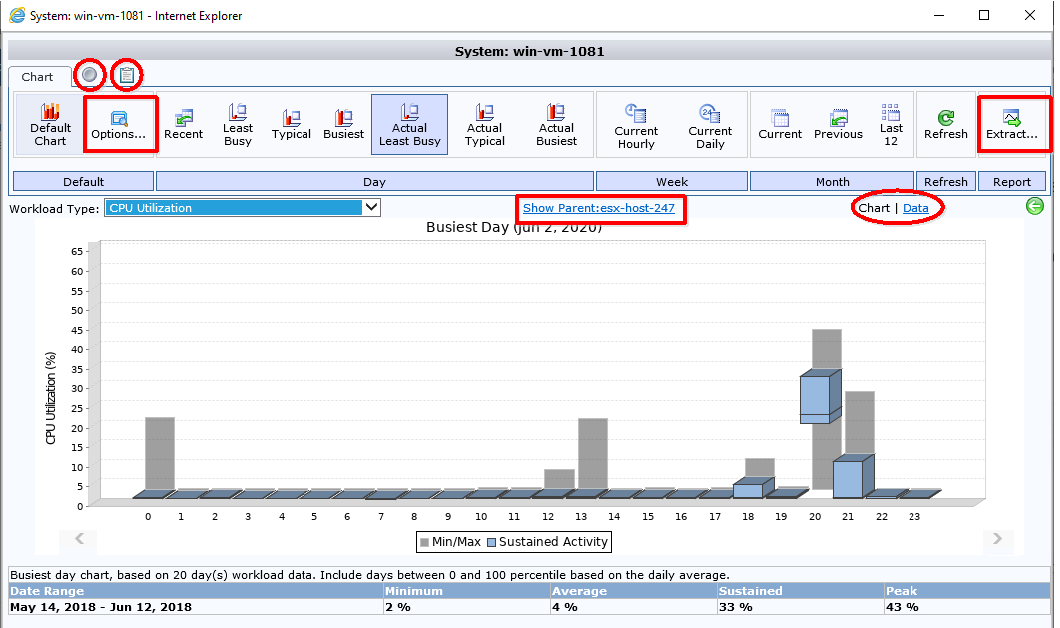Screen dimensions: 1060x628
Task: Go to previous chart with left arrow
Action: coord(80,538)
